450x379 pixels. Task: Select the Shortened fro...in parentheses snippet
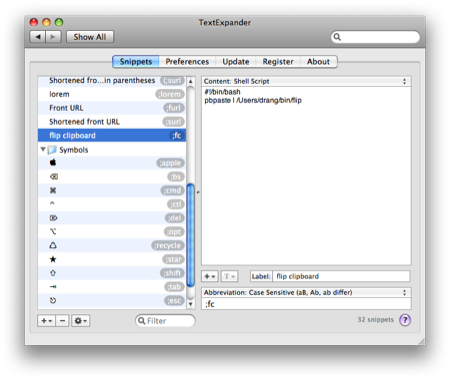coord(112,81)
